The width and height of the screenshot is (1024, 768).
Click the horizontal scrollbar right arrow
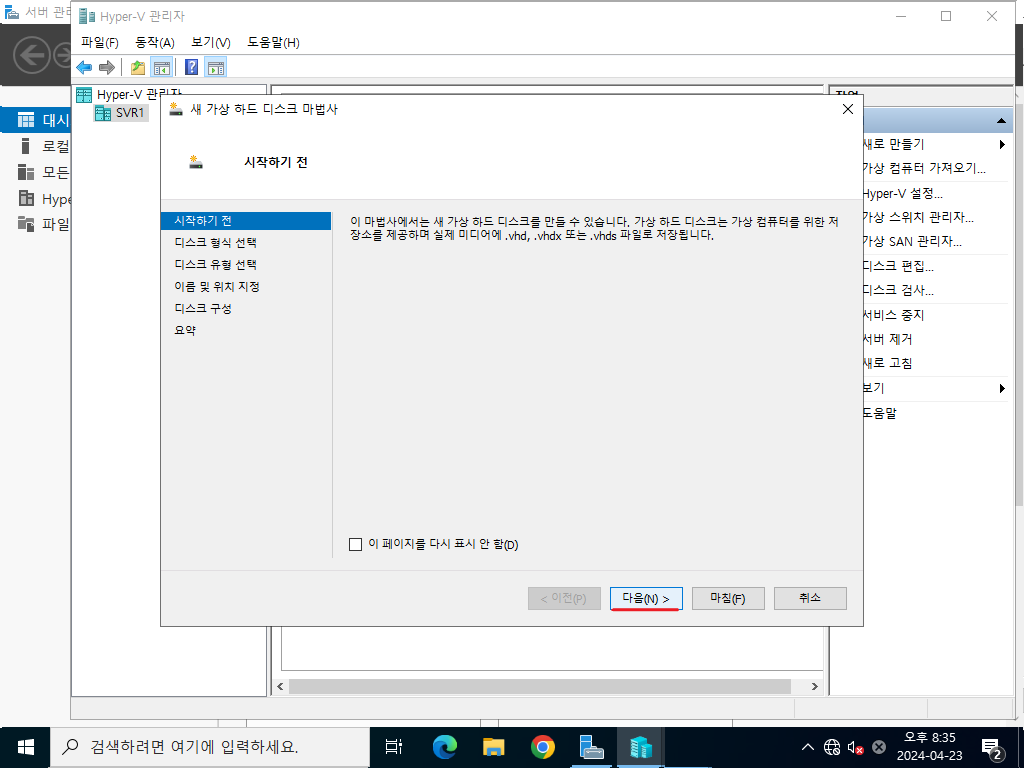[814, 686]
